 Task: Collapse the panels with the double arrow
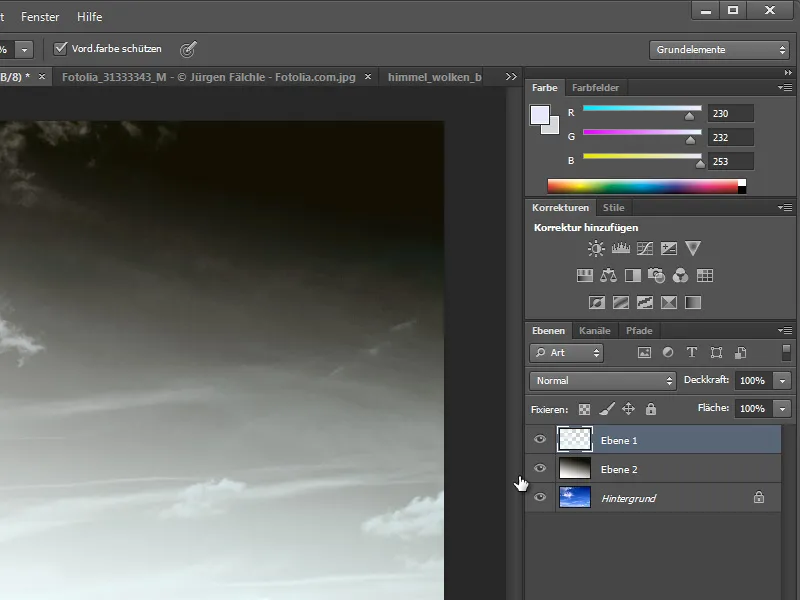tap(788, 72)
